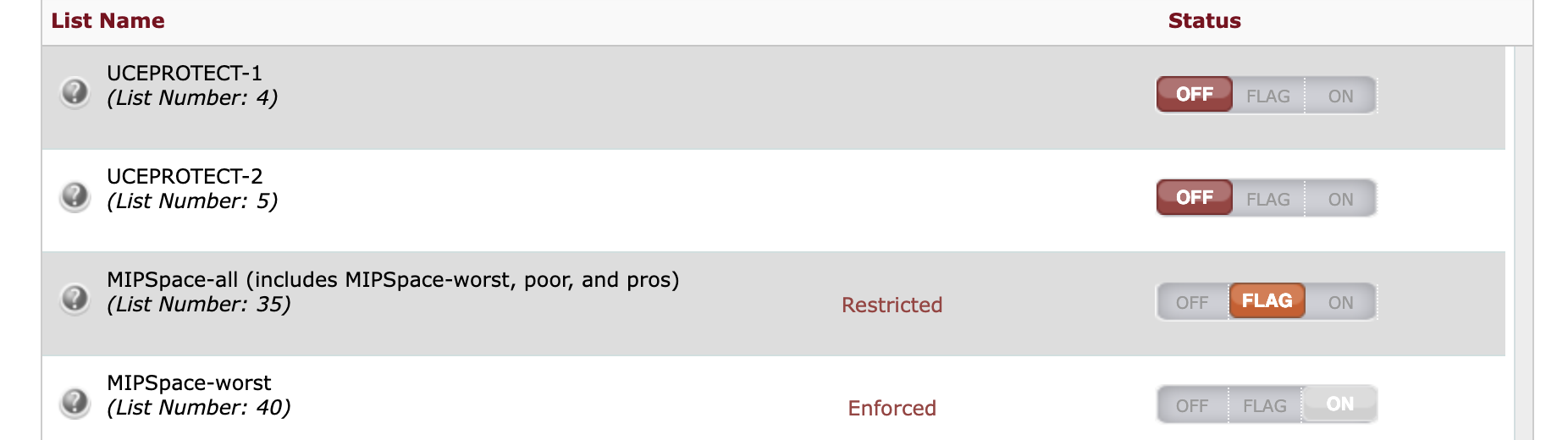Click the FLAG option for MIPSpace-all

[1267, 301]
